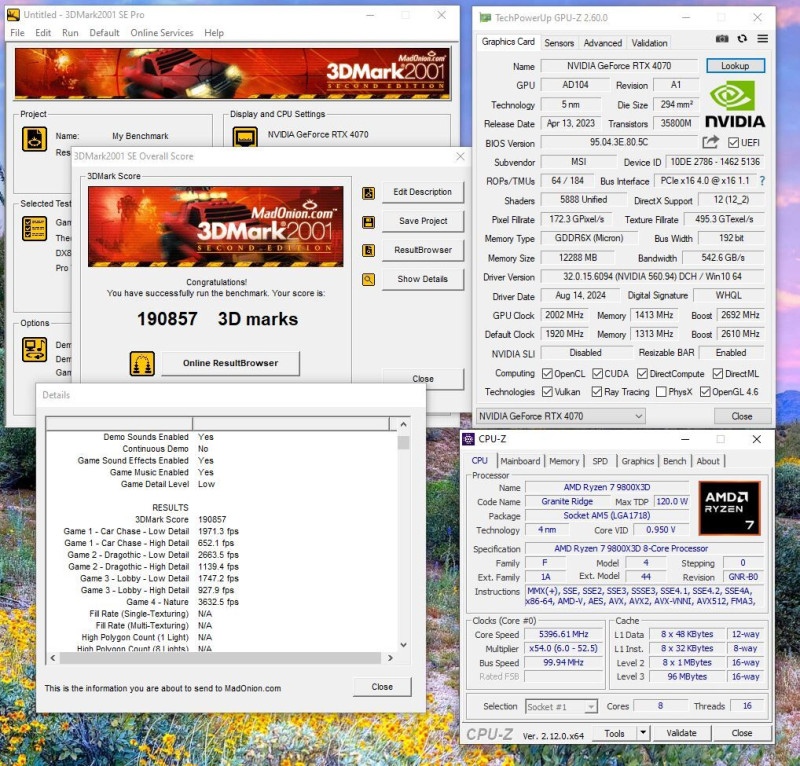This screenshot has height=766, width=800.
Task: Click the CPU-Z title bar app icon
Action: [x=468, y=439]
